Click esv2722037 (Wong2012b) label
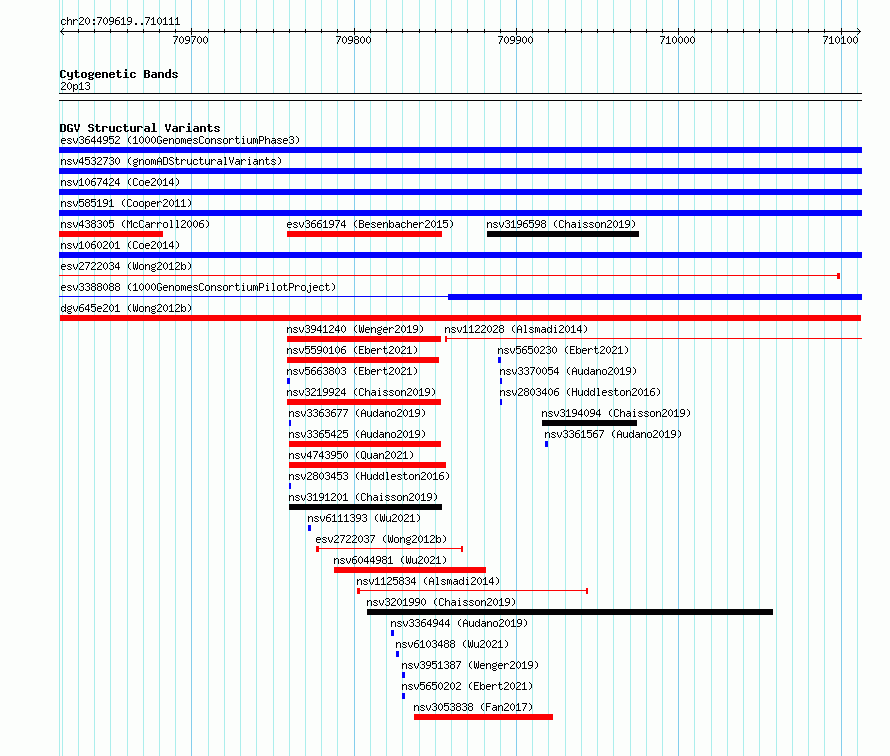 pos(381,539)
